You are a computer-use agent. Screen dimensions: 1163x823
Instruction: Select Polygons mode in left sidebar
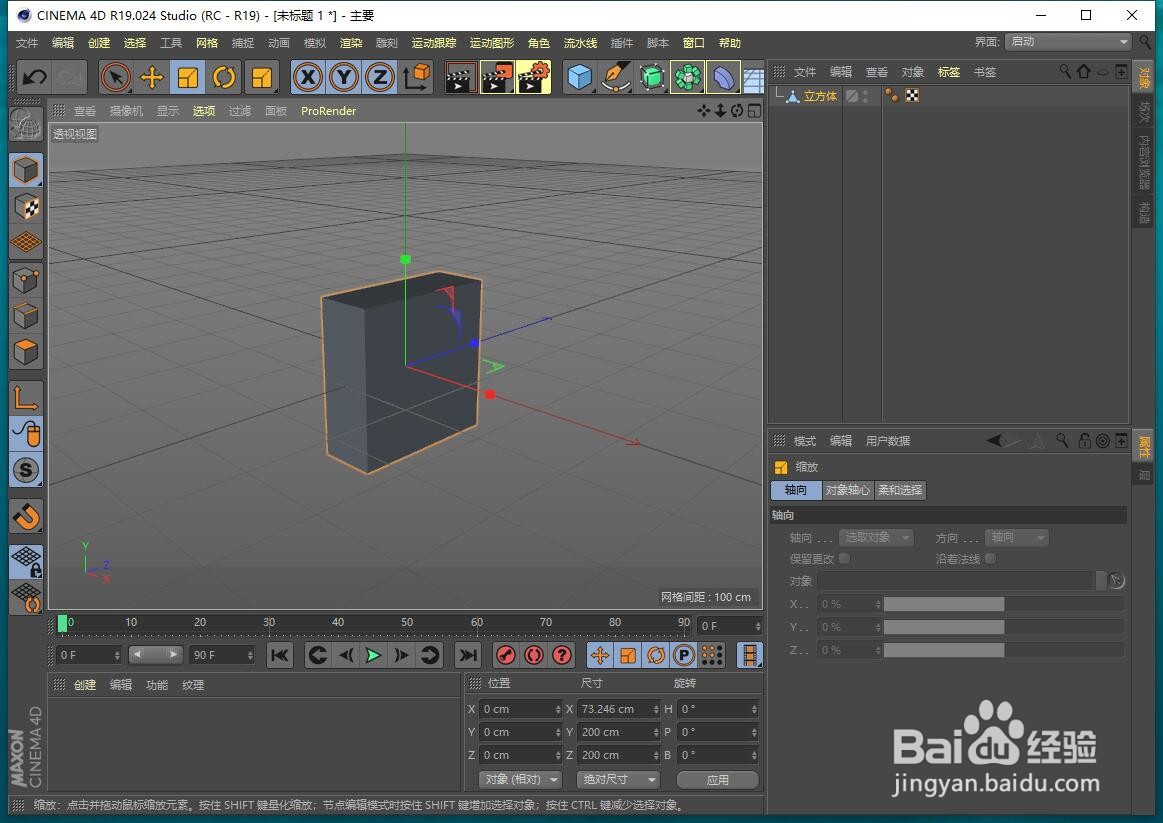pyautogui.click(x=26, y=352)
